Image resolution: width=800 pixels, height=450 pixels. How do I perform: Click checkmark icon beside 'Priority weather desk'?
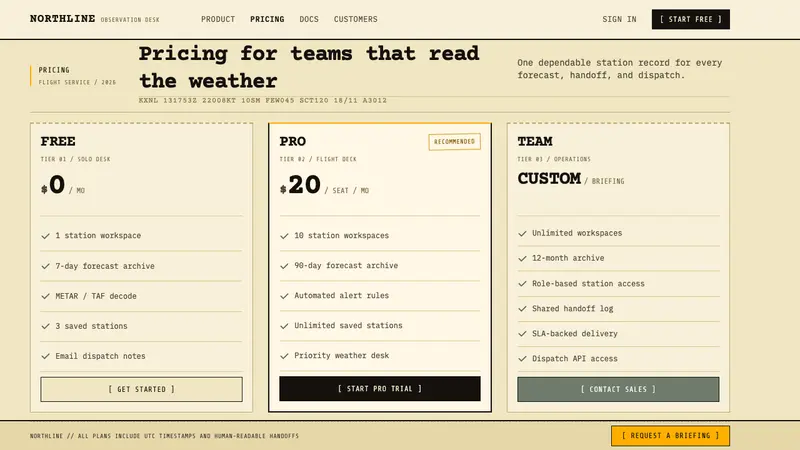(x=284, y=356)
